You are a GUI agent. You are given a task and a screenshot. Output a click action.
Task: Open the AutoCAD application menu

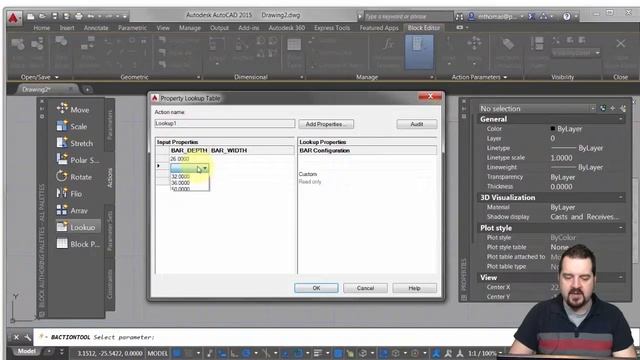(13, 18)
